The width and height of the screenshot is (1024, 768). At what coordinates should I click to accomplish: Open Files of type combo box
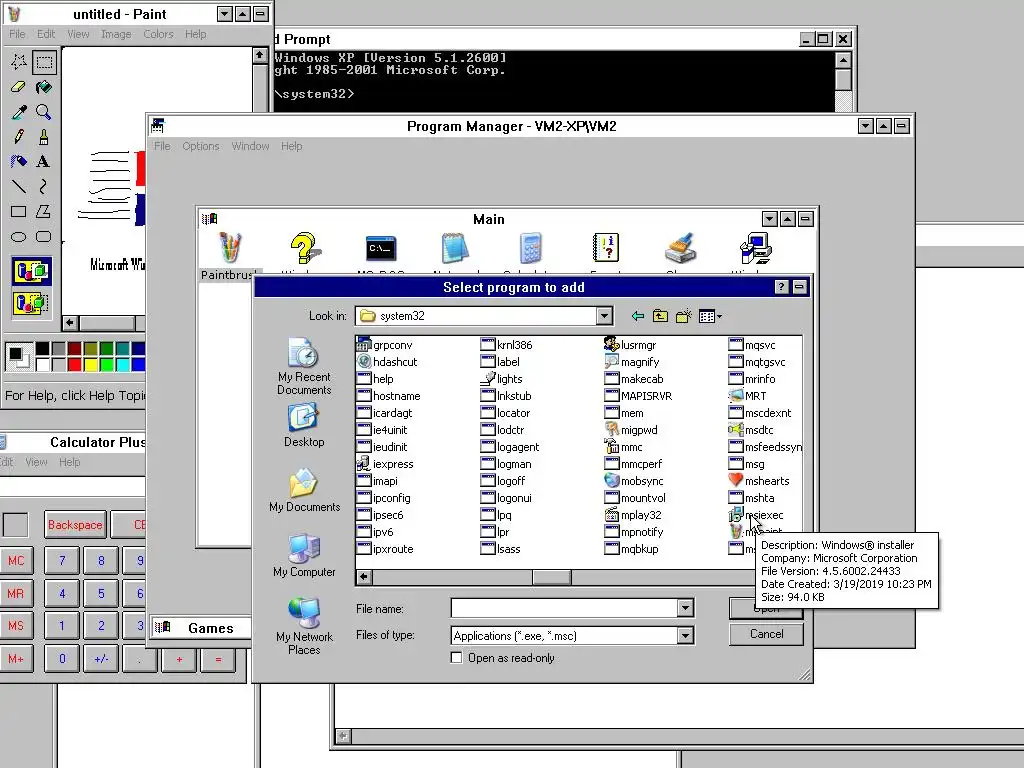572,635
